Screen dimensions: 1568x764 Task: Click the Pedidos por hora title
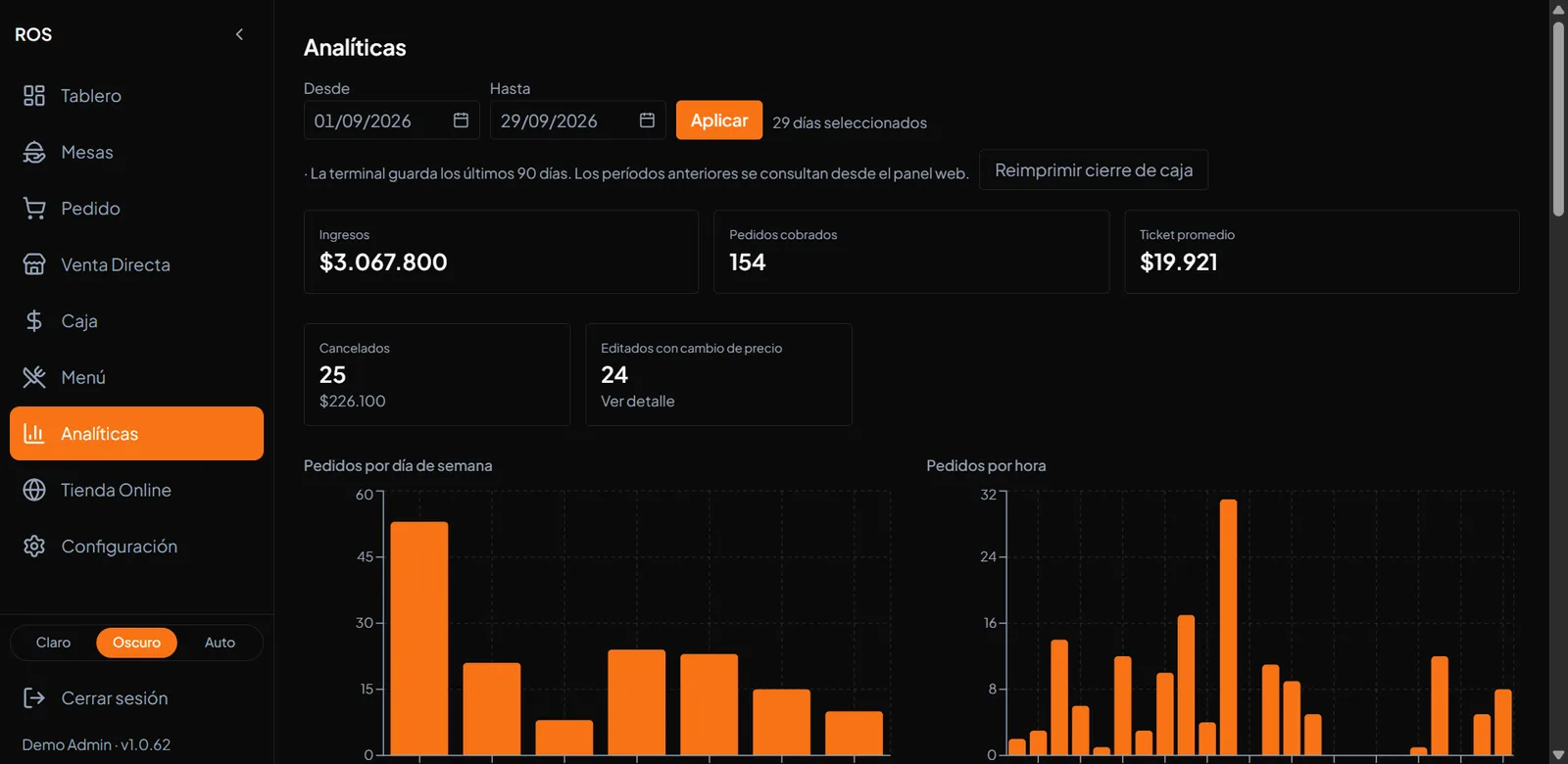(x=986, y=466)
